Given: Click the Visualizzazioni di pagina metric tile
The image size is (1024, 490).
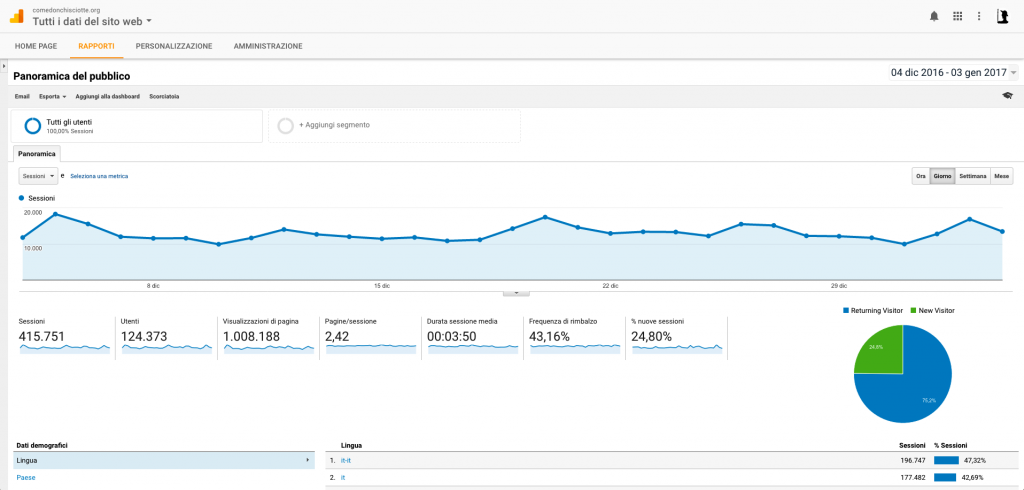Looking at the screenshot, I should [x=268, y=338].
